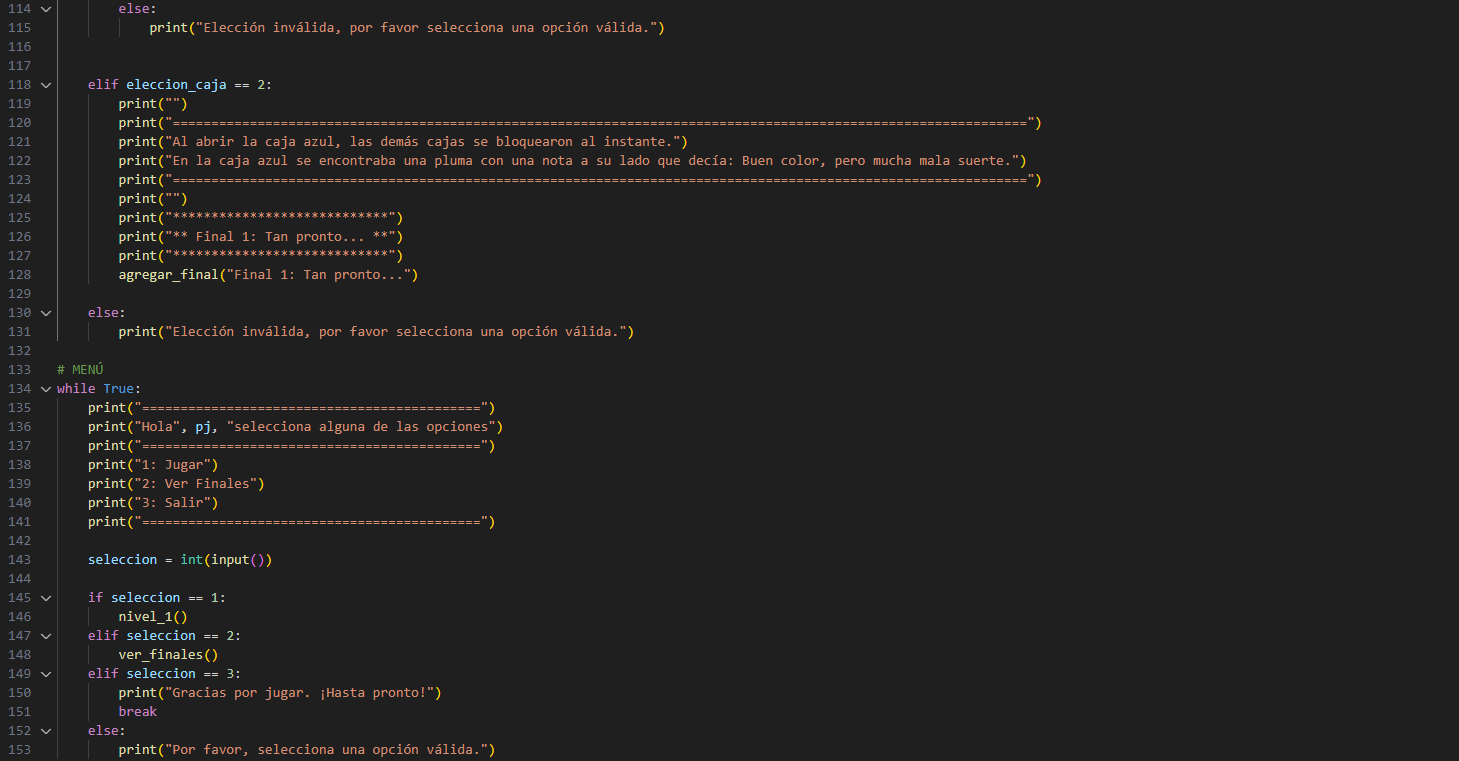Collapse the elif eleccion_caja == 2 block
The height and width of the screenshot is (761, 1459).
(46, 85)
